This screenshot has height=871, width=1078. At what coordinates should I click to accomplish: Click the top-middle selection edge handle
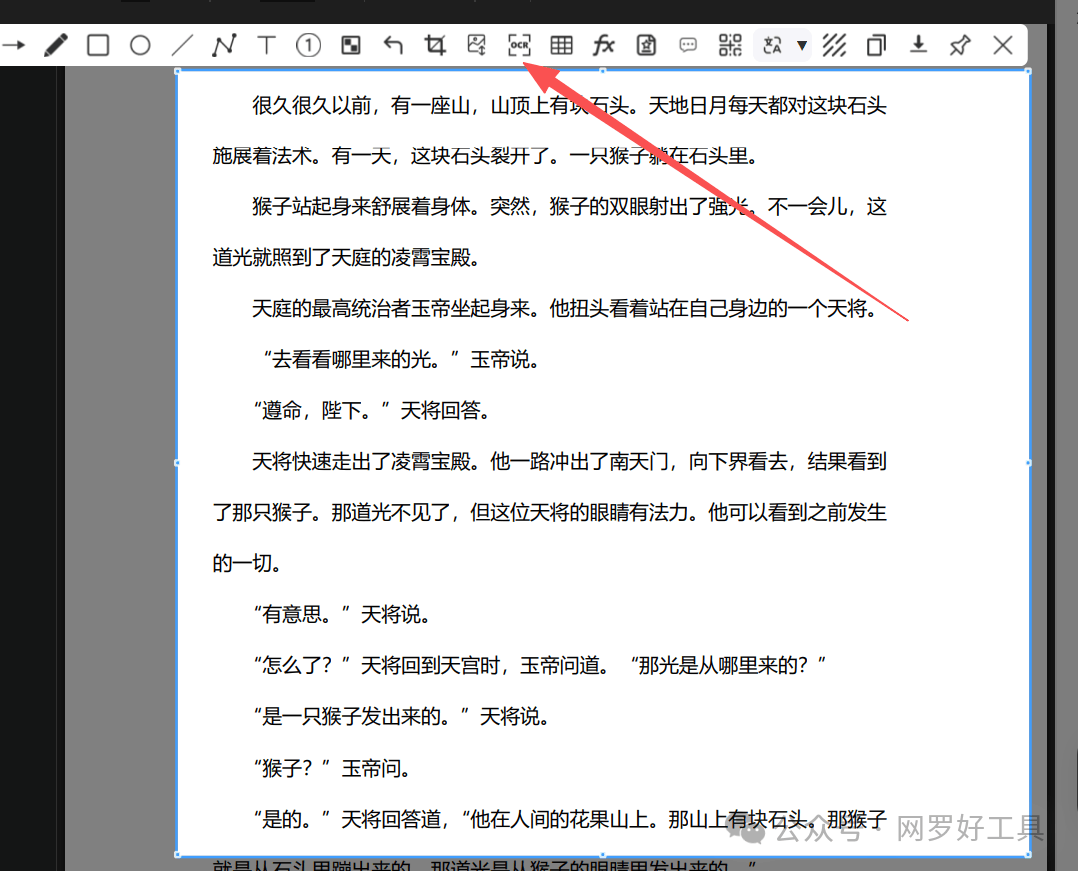pos(603,71)
